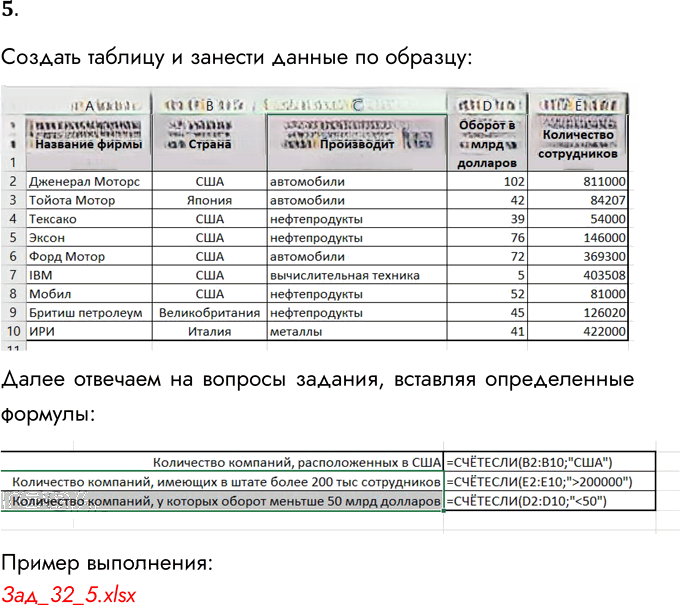Select cell 'Эксон'
680x606 pixels.
[x=89, y=237]
